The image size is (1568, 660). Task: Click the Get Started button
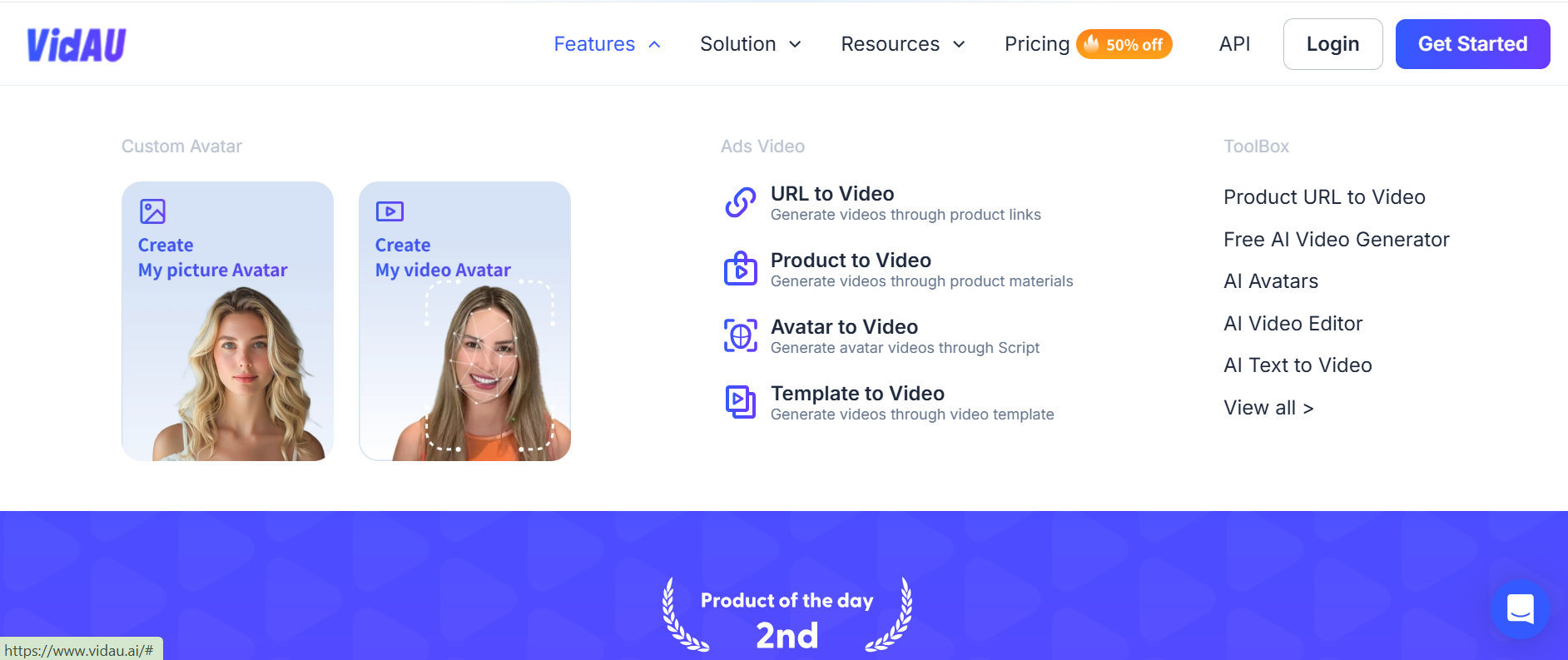point(1472,44)
